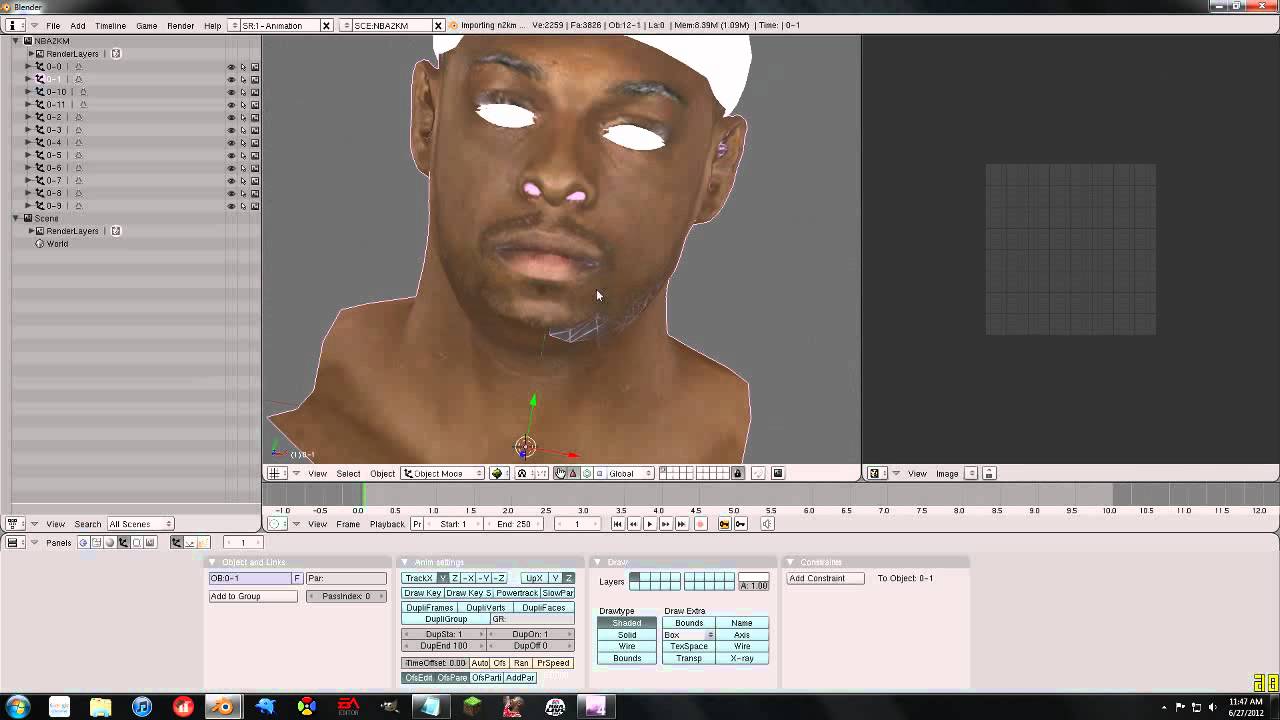1280x720 pixels.
Task: Open the timeline Playback menu
Action: point(387,524)
